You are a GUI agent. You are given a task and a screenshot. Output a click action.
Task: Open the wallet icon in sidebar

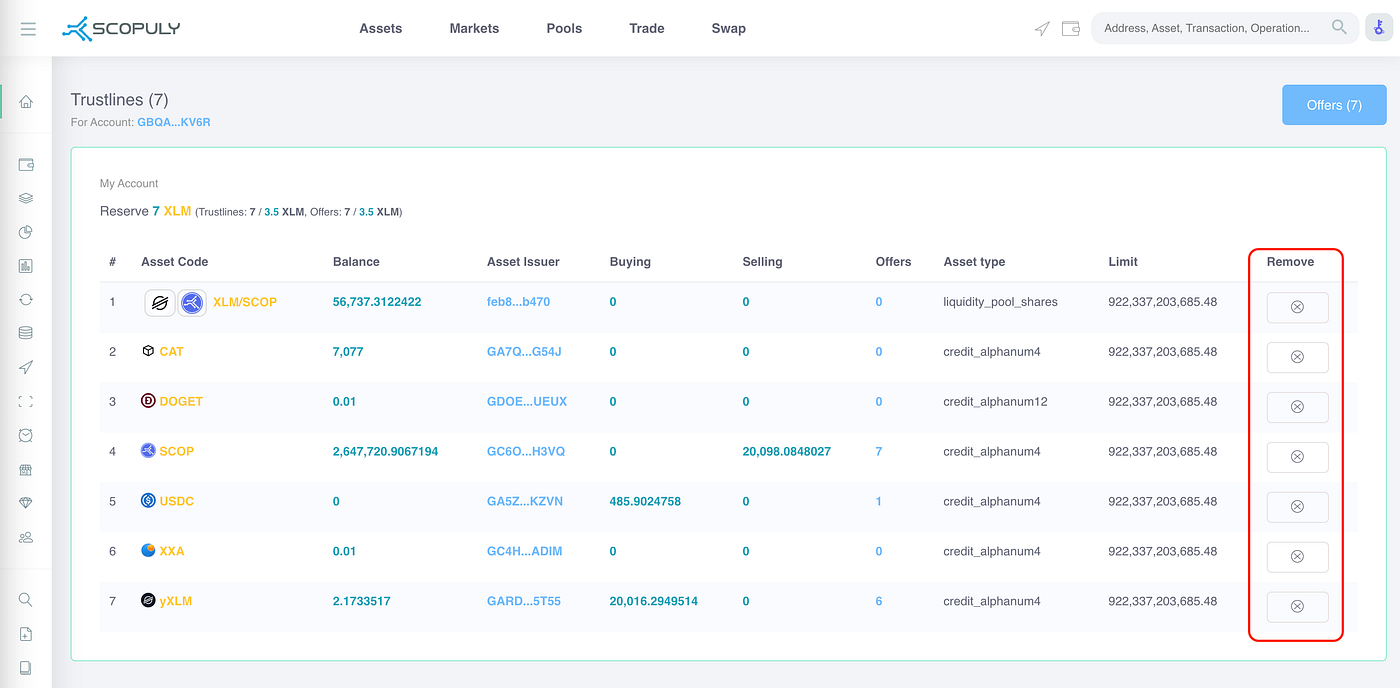(26, 165)
